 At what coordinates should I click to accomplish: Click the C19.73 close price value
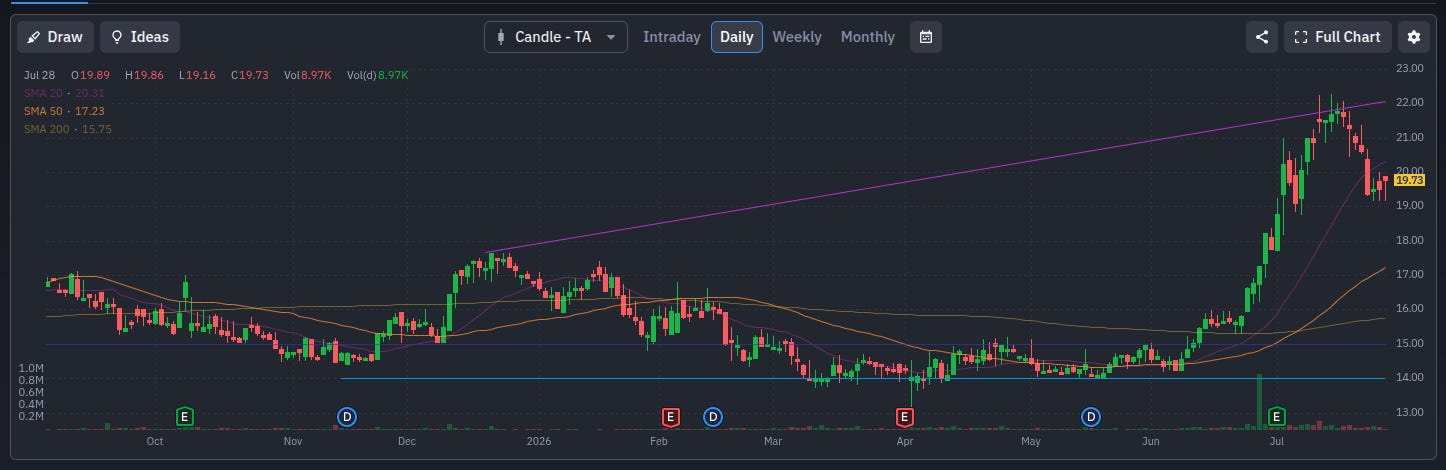click(248, 75)
